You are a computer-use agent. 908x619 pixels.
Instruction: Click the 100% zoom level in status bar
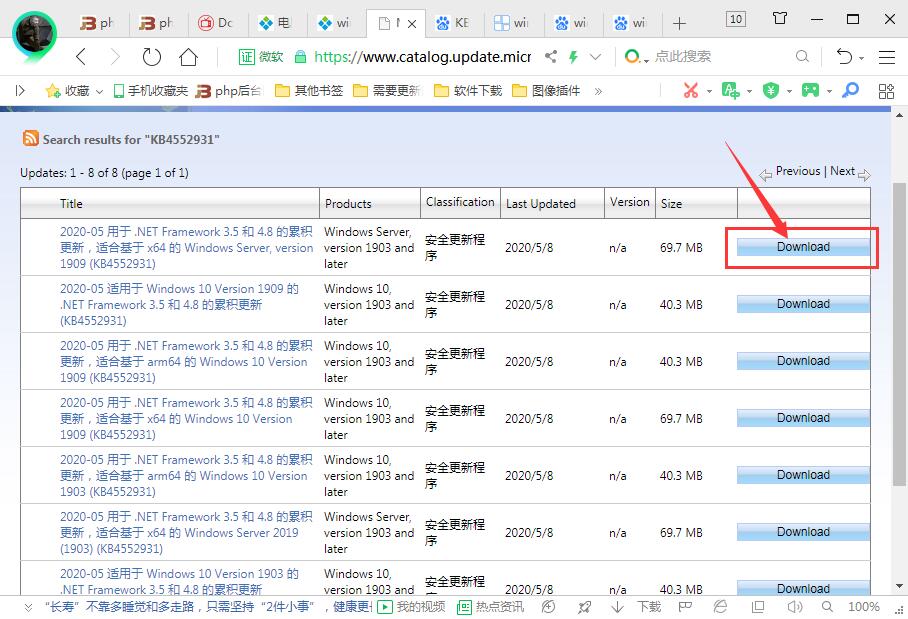(x=863, y=606)
